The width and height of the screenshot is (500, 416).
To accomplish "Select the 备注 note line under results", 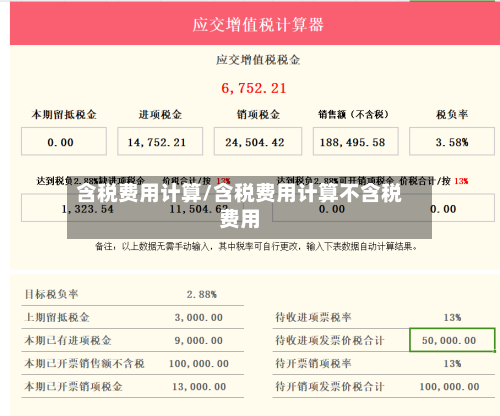I will (256, 247).
